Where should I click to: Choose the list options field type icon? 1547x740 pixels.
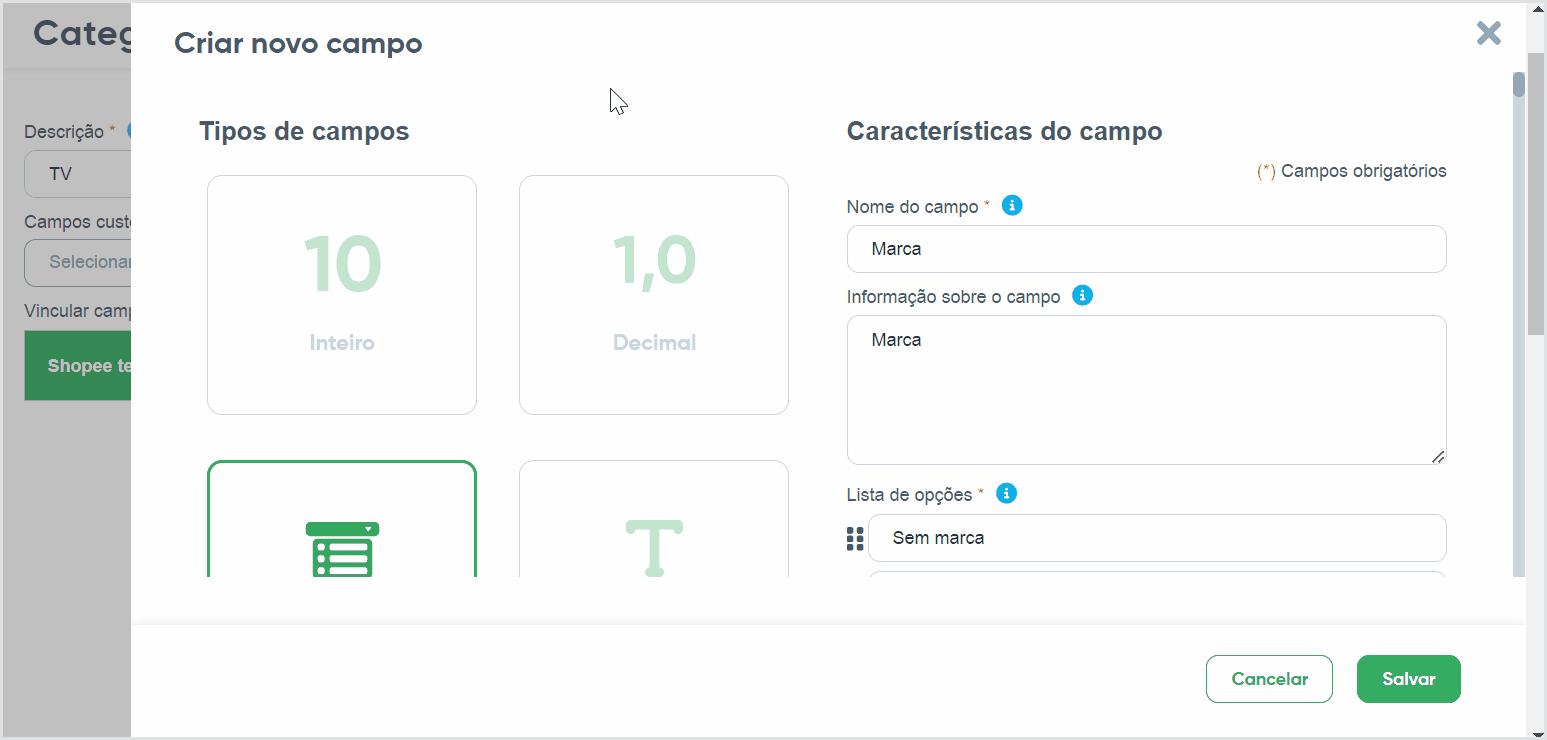[342, 549]
